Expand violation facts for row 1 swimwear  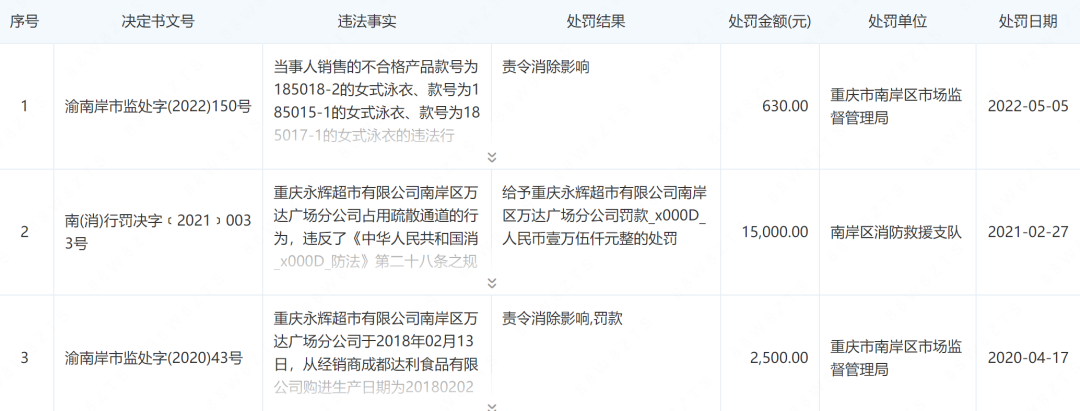coord(492,157)
